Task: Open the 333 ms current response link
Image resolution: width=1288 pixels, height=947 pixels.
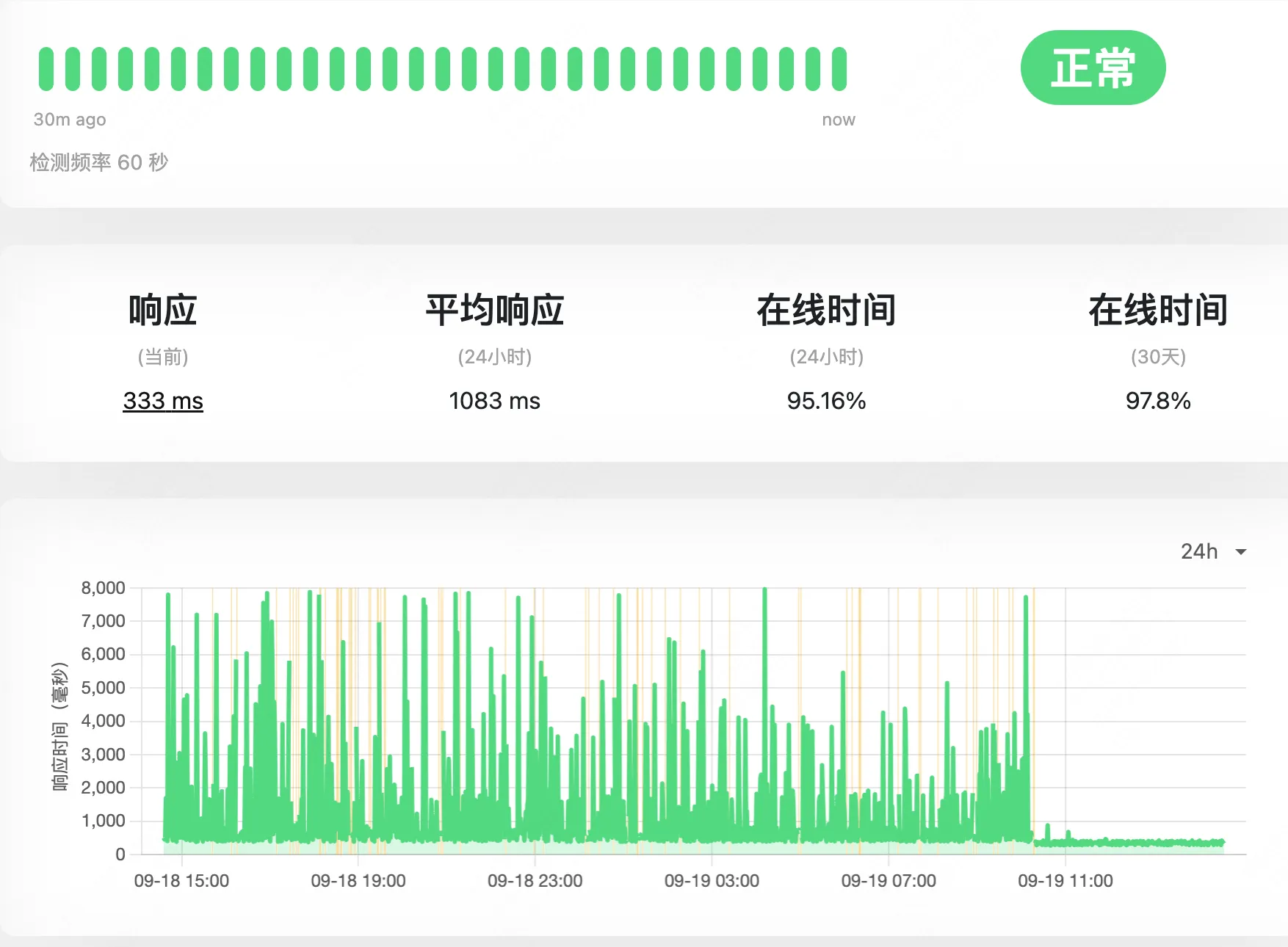Action: [x=163, y=401]
